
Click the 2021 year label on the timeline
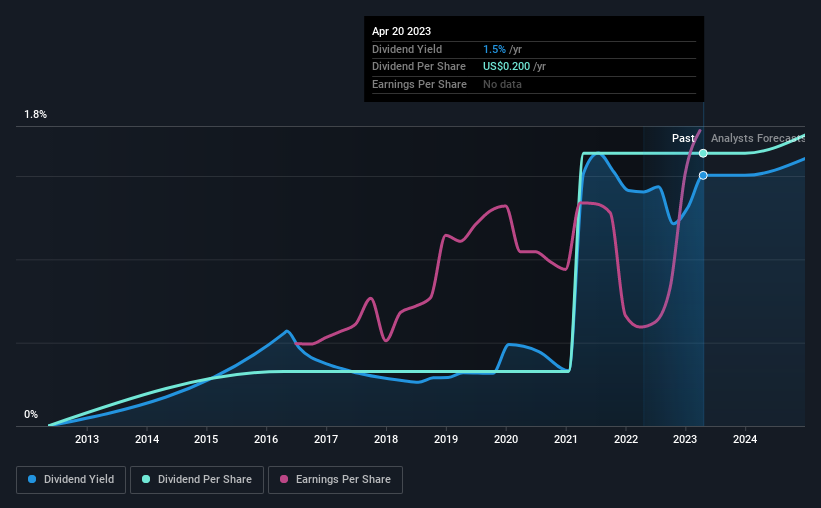[x=565, y=439]
